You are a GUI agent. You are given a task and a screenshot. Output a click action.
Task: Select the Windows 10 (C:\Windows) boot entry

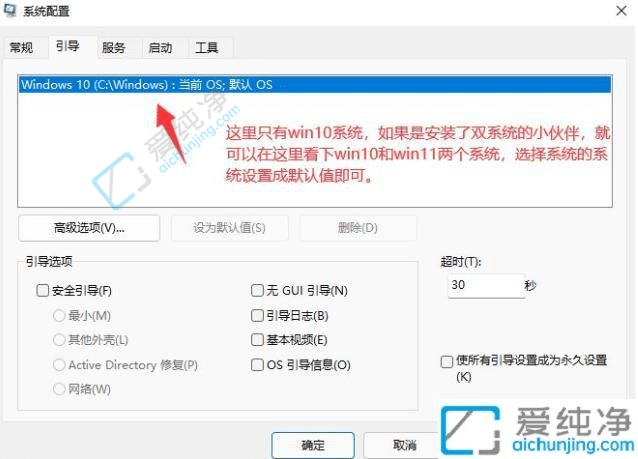pos(315,85)
